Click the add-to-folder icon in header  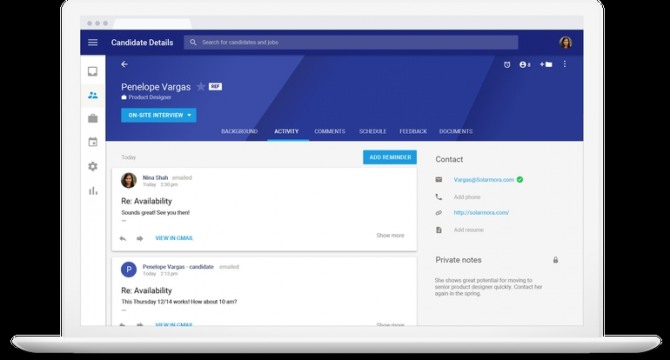(x=546, y=64)
